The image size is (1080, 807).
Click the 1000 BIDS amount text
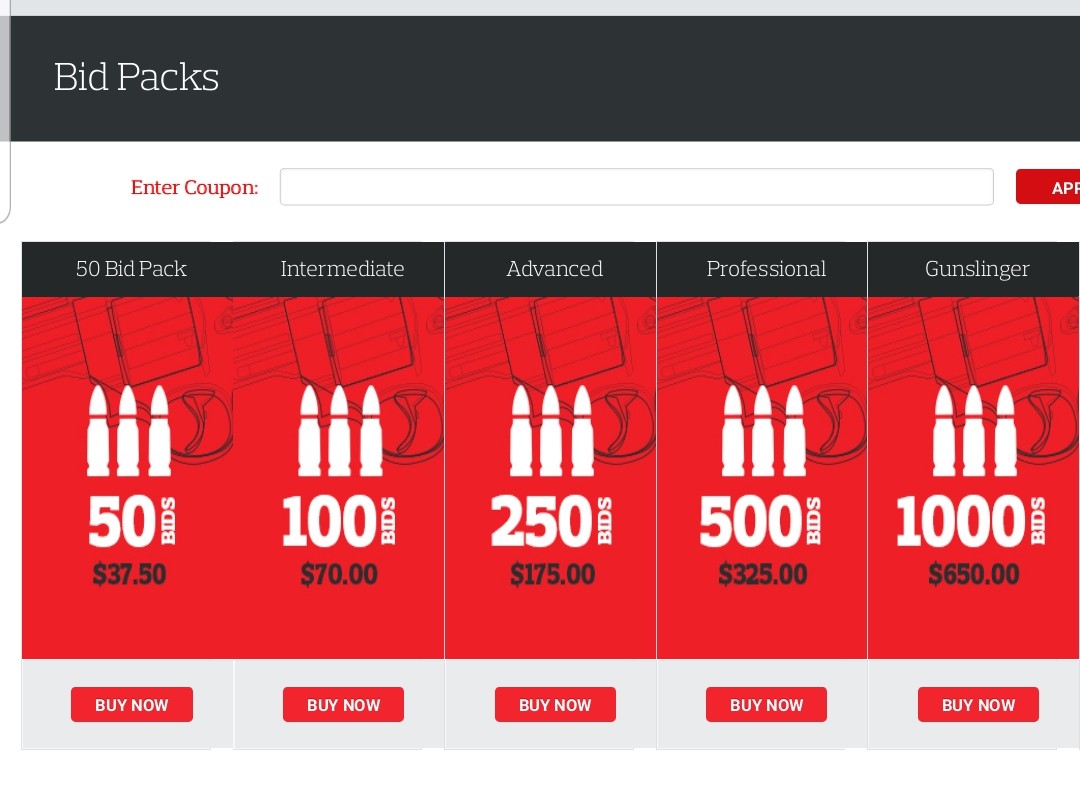tap(970, 523)
